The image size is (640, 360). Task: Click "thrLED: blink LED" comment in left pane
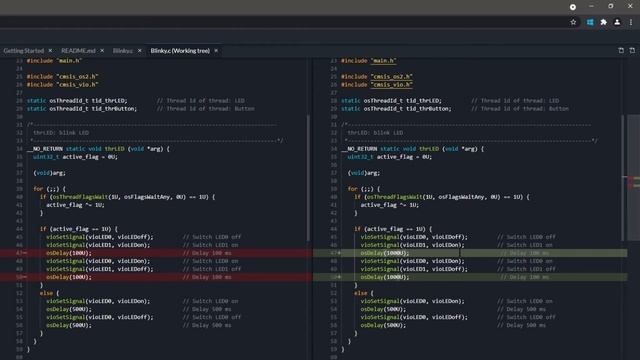tap(61, 133)
